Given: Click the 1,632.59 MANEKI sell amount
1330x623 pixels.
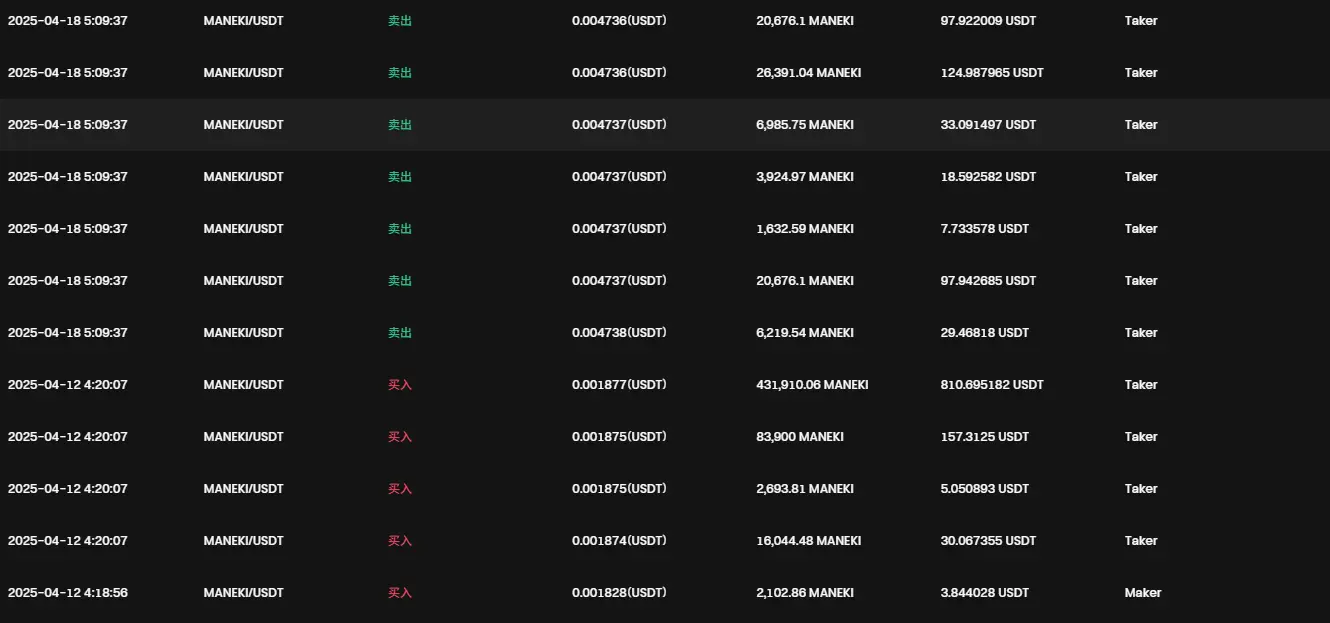Looking at the screenshot, I should pyautogui.click(x=805, y=229).
